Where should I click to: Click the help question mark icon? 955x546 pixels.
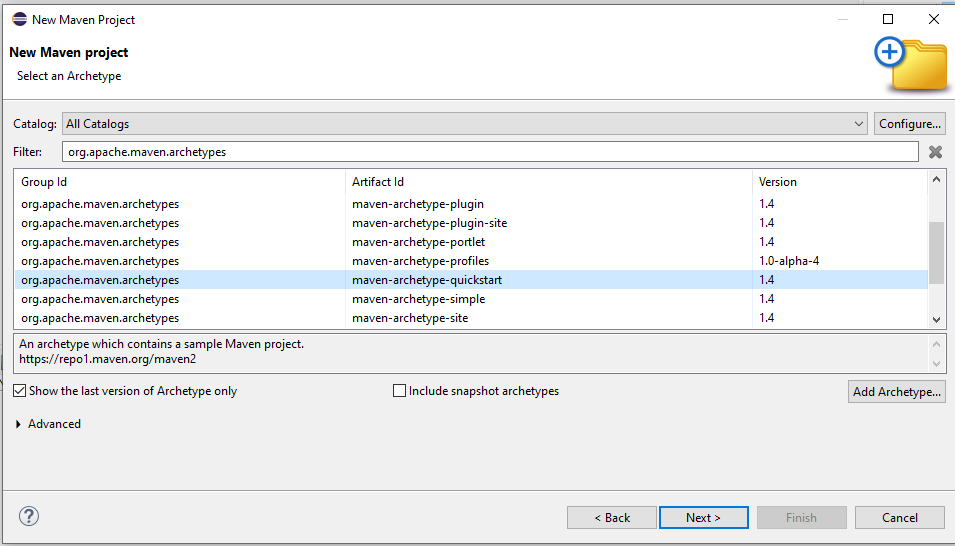(x=29, y=517)
